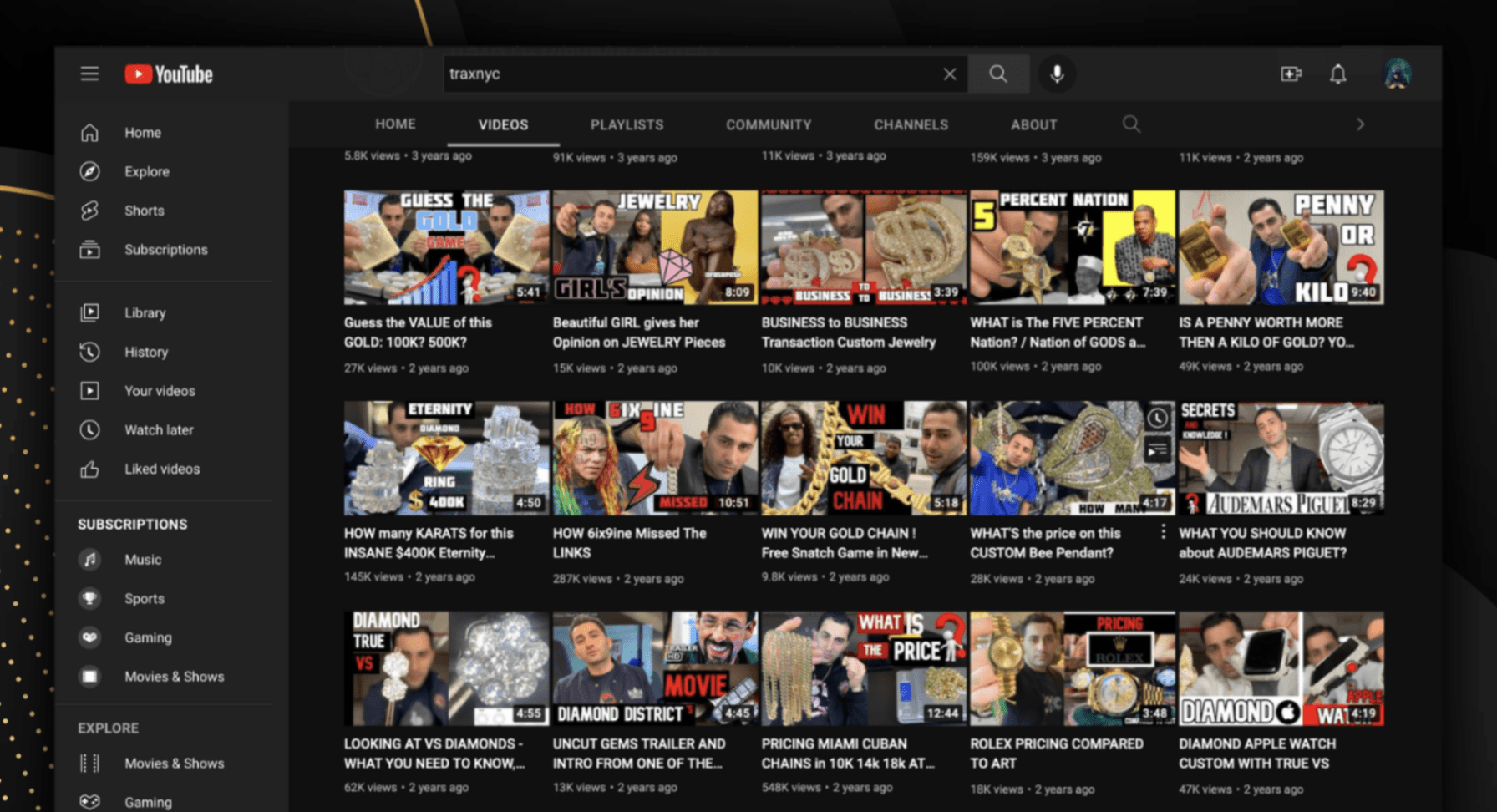Play the Diamond True VS thumbnail
The height and width of the screenshot is (812, 1497).
coord(446,668)
